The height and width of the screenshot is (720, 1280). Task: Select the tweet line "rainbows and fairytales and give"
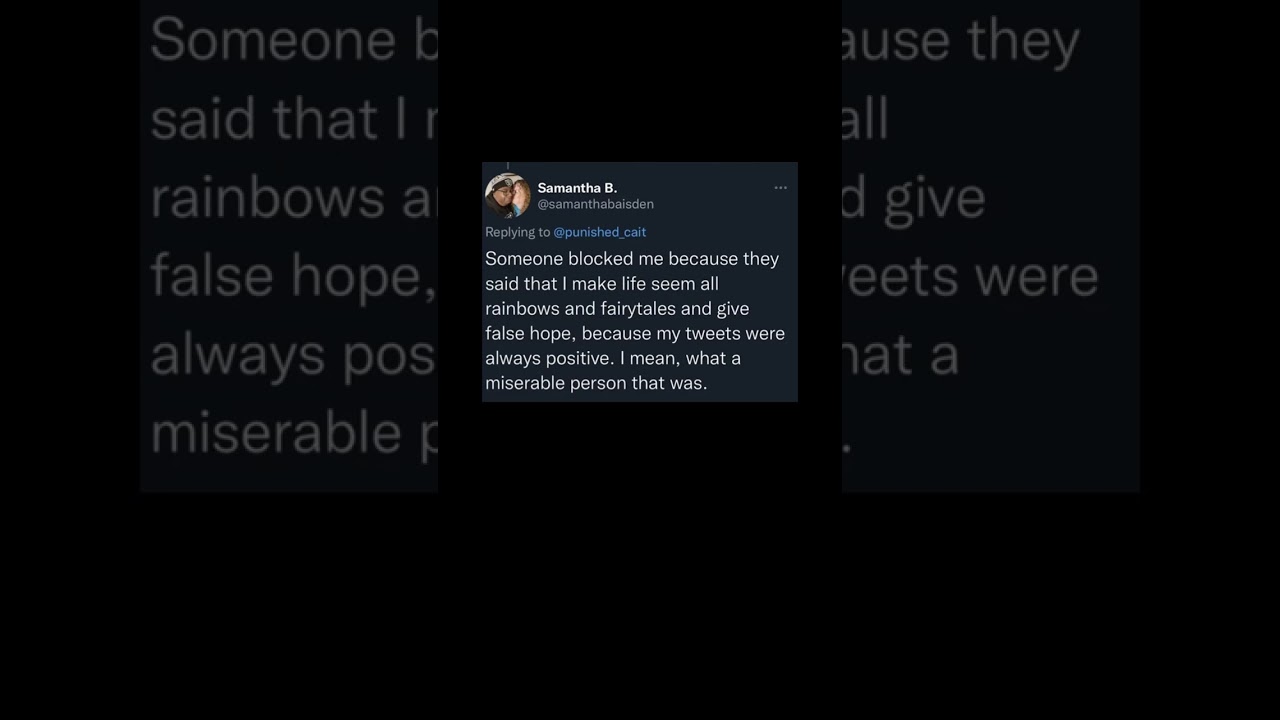coord(617,309)
